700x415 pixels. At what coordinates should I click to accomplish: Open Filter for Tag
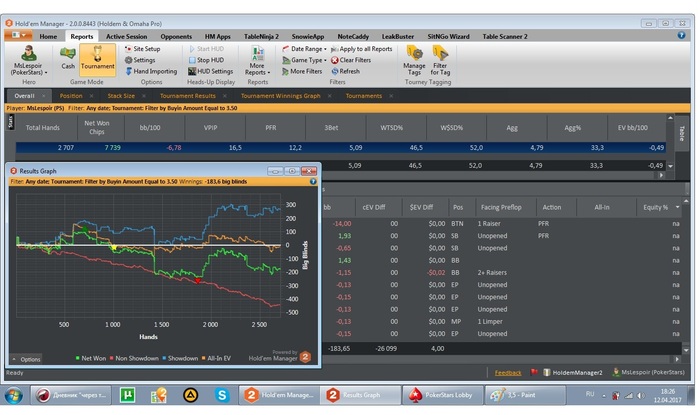click(x=440, y=61)
